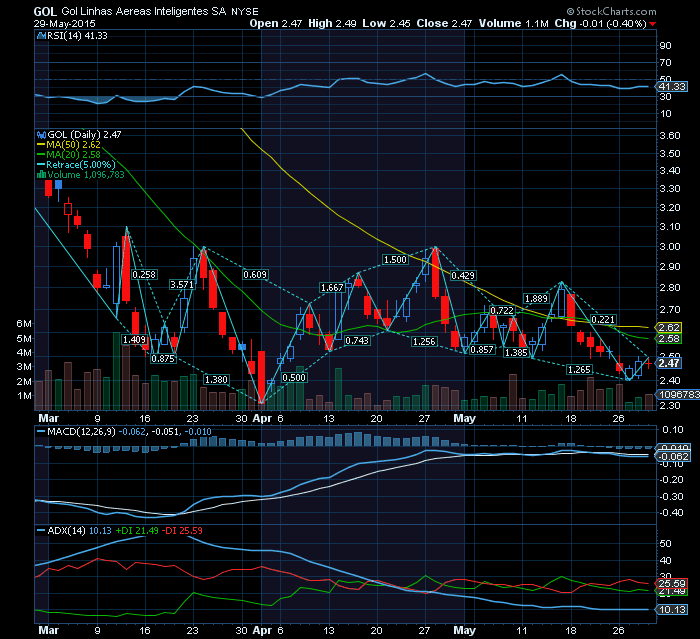This screenshot has height=639, width=700.
Task: Click the 1096783 volume value tag
Action: (678, 395)
